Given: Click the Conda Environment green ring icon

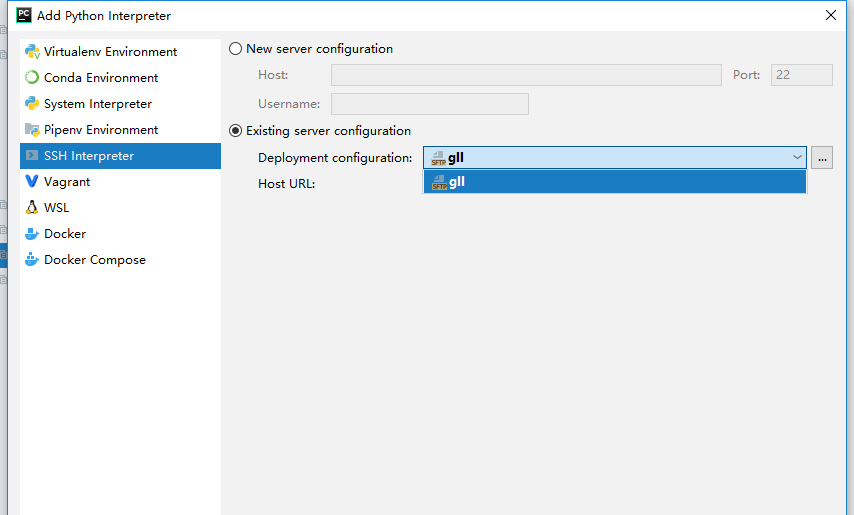Looking at the screenshot, I should pyautogui.click(x=32, y=77).
